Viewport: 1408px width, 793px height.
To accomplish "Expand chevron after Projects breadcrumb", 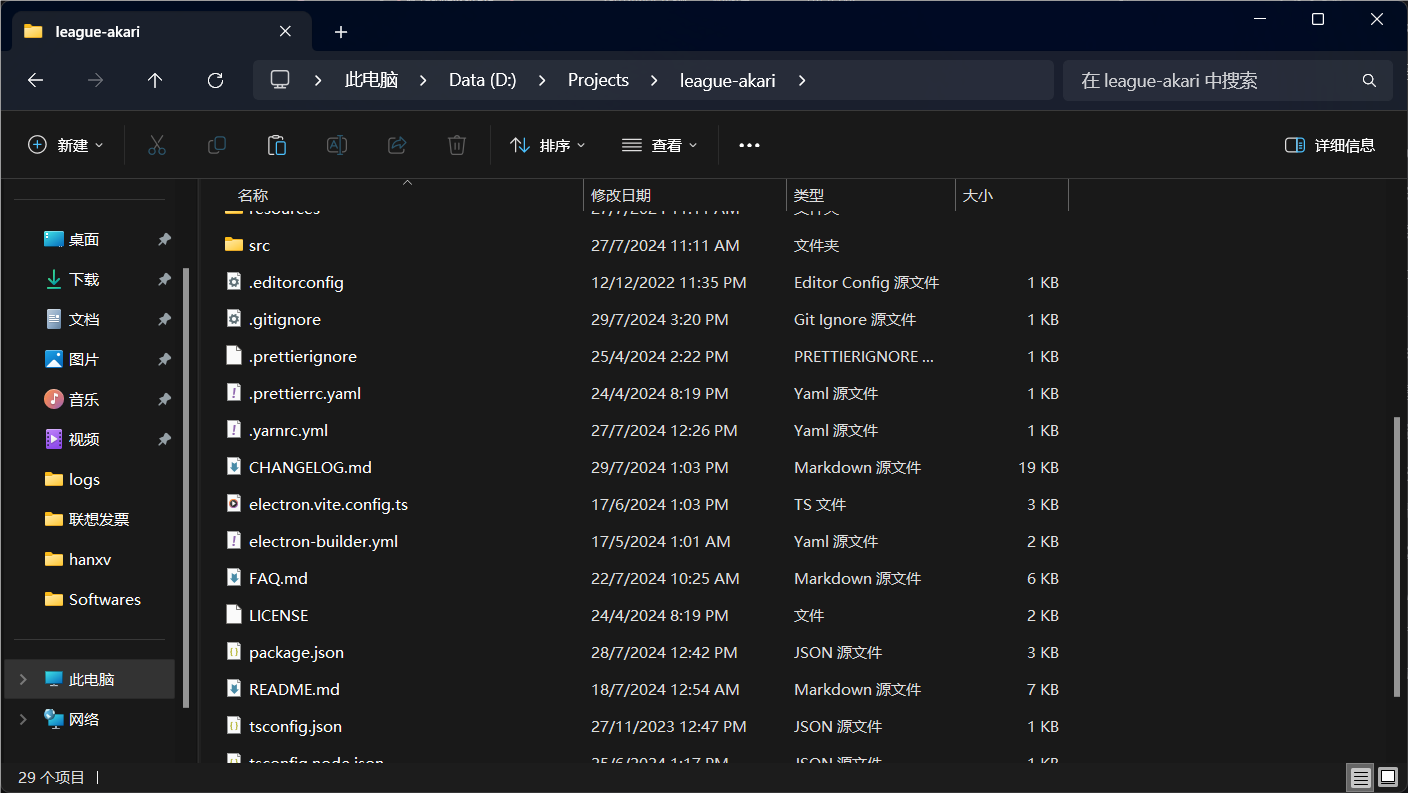I will tap(654, 80).
